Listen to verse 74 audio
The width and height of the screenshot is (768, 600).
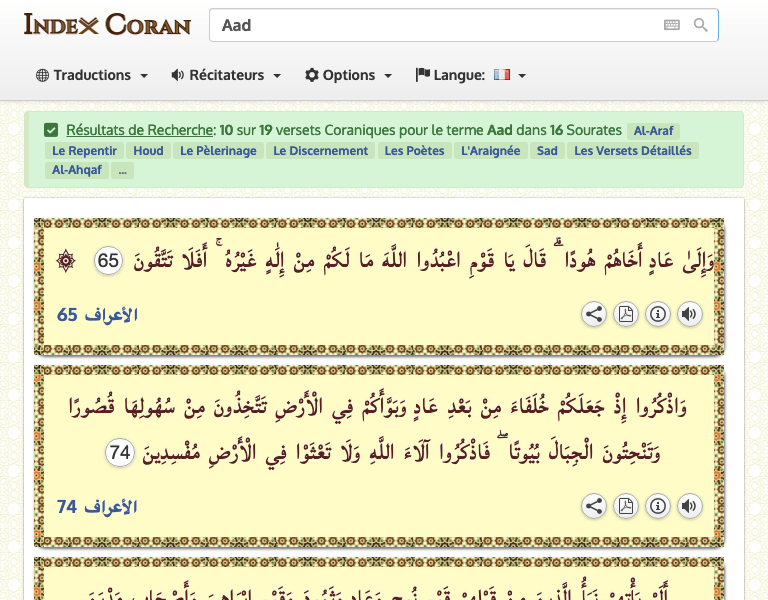(689, 507)
